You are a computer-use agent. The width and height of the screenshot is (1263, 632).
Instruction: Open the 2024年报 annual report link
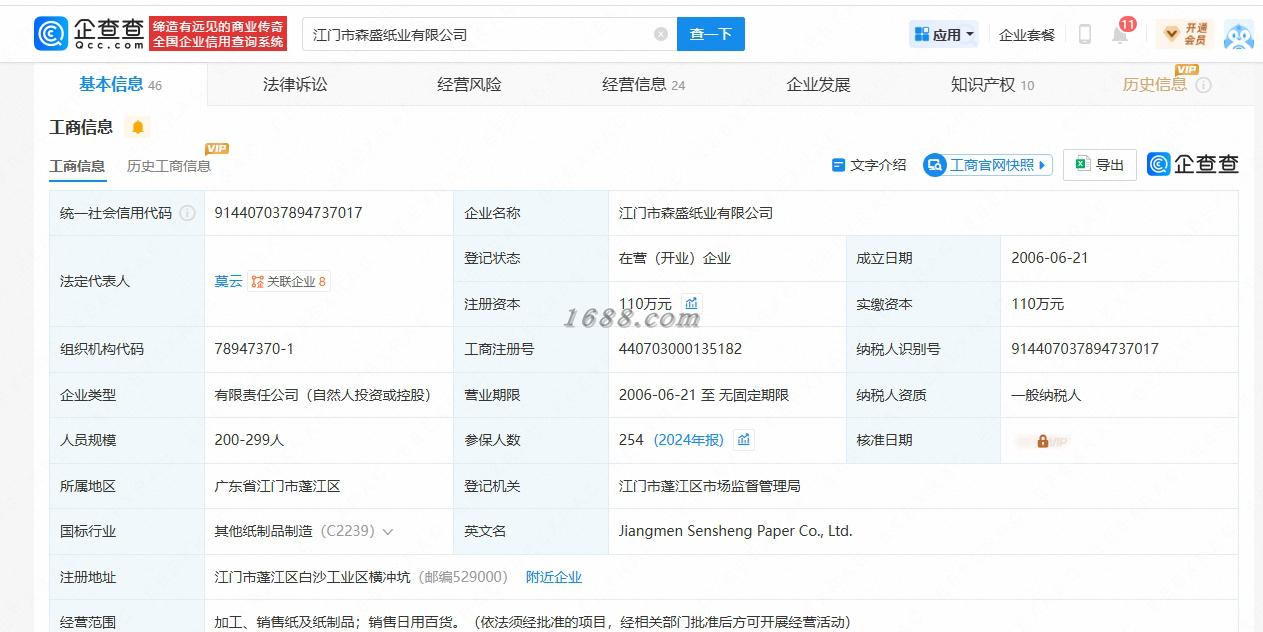688,440
